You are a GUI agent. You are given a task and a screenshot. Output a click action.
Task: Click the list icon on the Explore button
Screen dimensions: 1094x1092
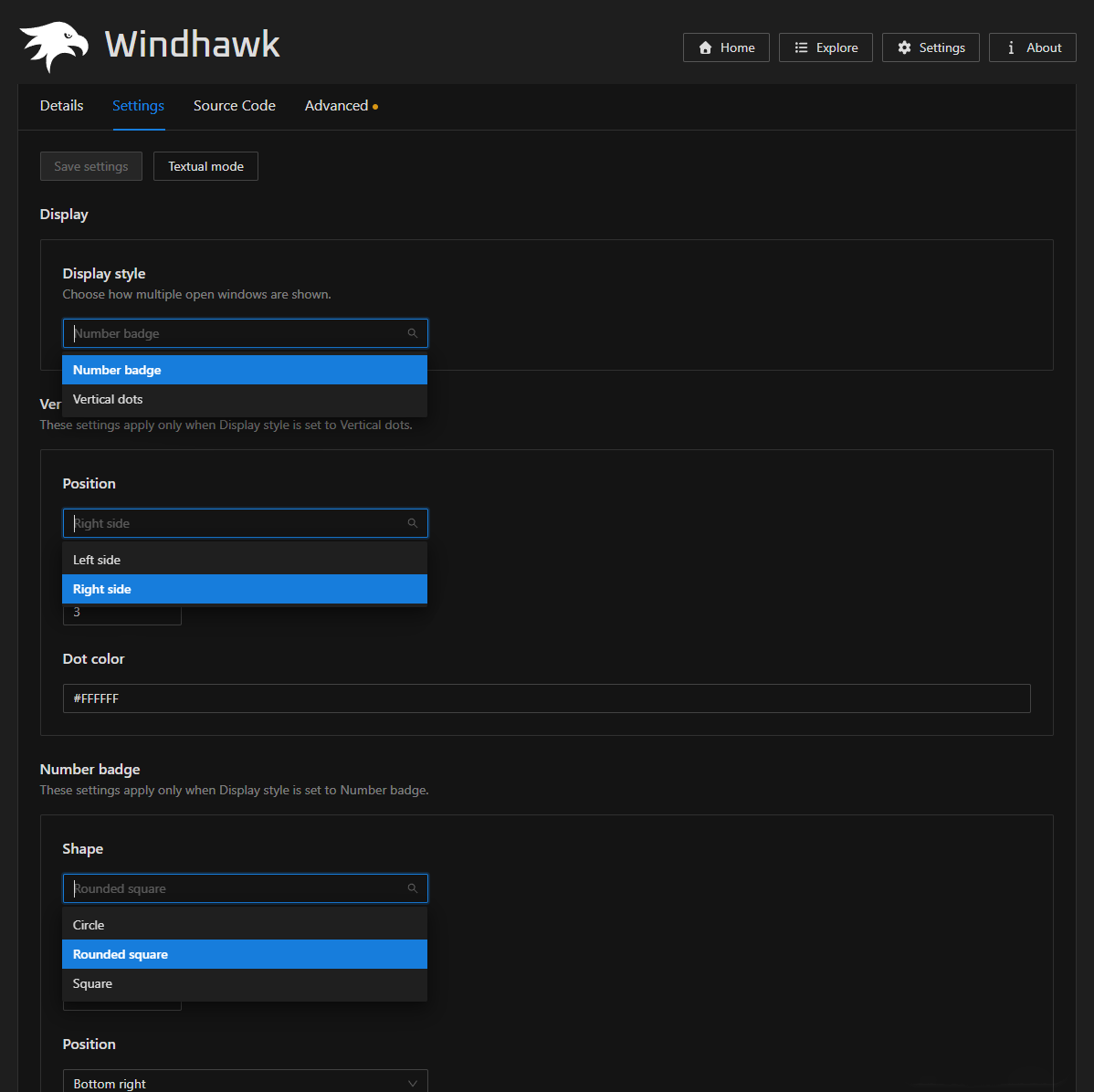[x=801, y=47]
